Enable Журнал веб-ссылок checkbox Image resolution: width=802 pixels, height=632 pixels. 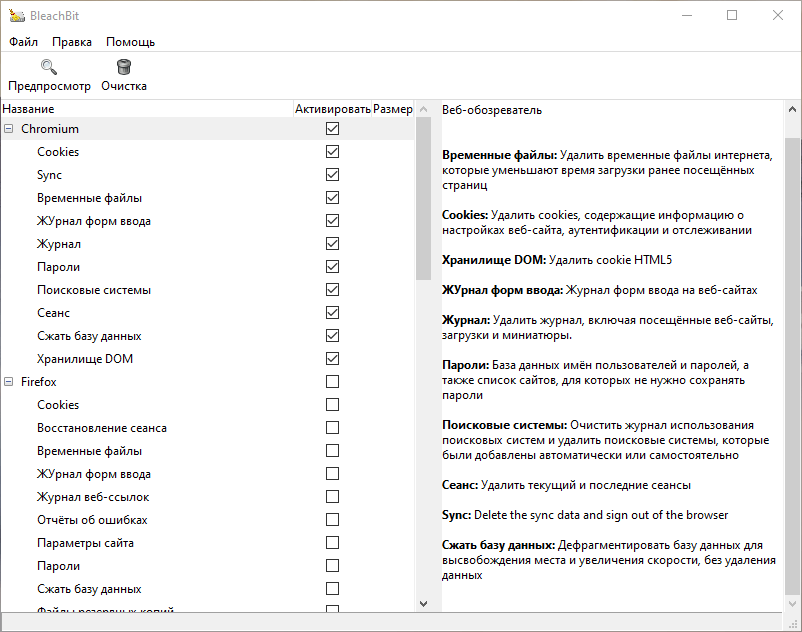pos(332,497)
